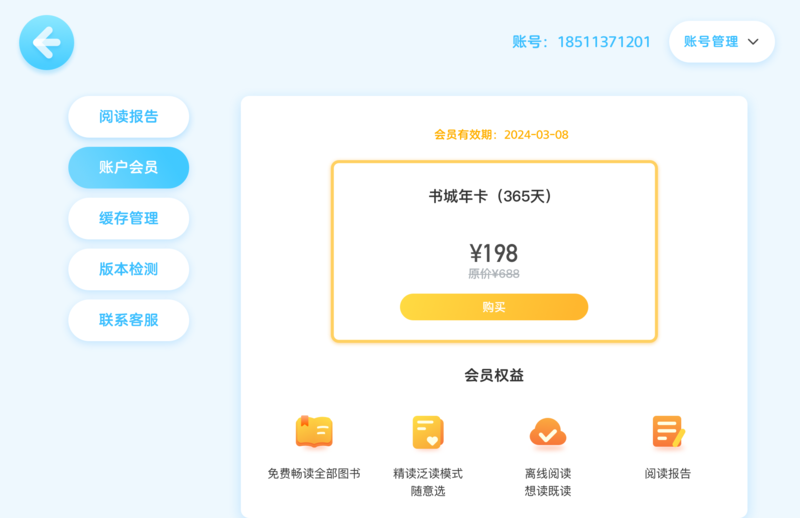This screenshot has width=800, height=518.
Task: Select the 书城年卡（365天）plan card
Action: click(494, 251)
